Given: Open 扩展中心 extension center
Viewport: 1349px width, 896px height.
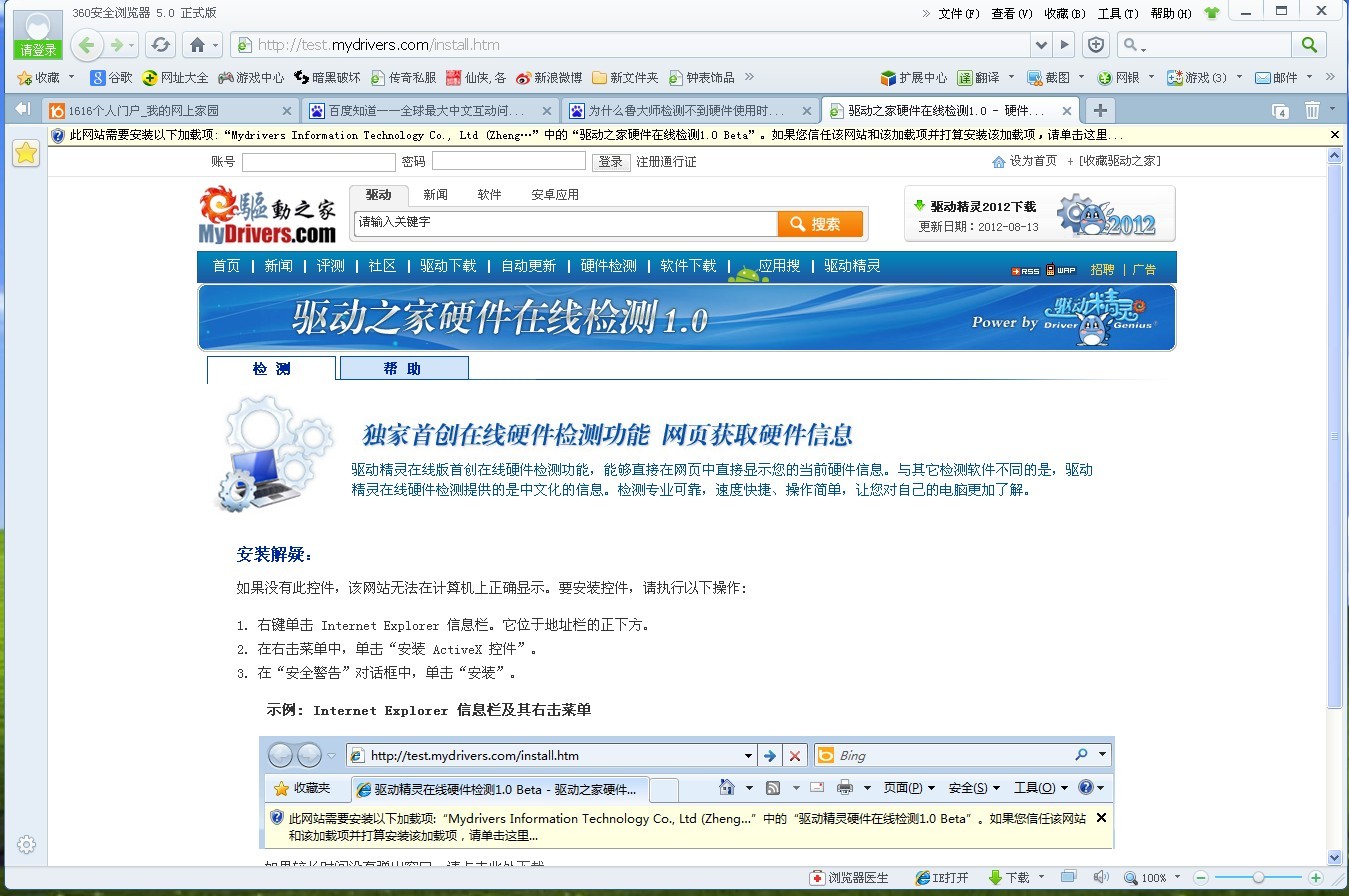Looking at the screenshot, I should pyautogui.click(x=913, y=77).
